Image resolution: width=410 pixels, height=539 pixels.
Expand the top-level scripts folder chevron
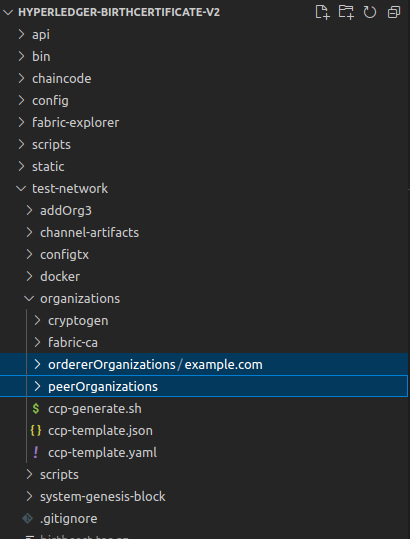coord(21,144)
